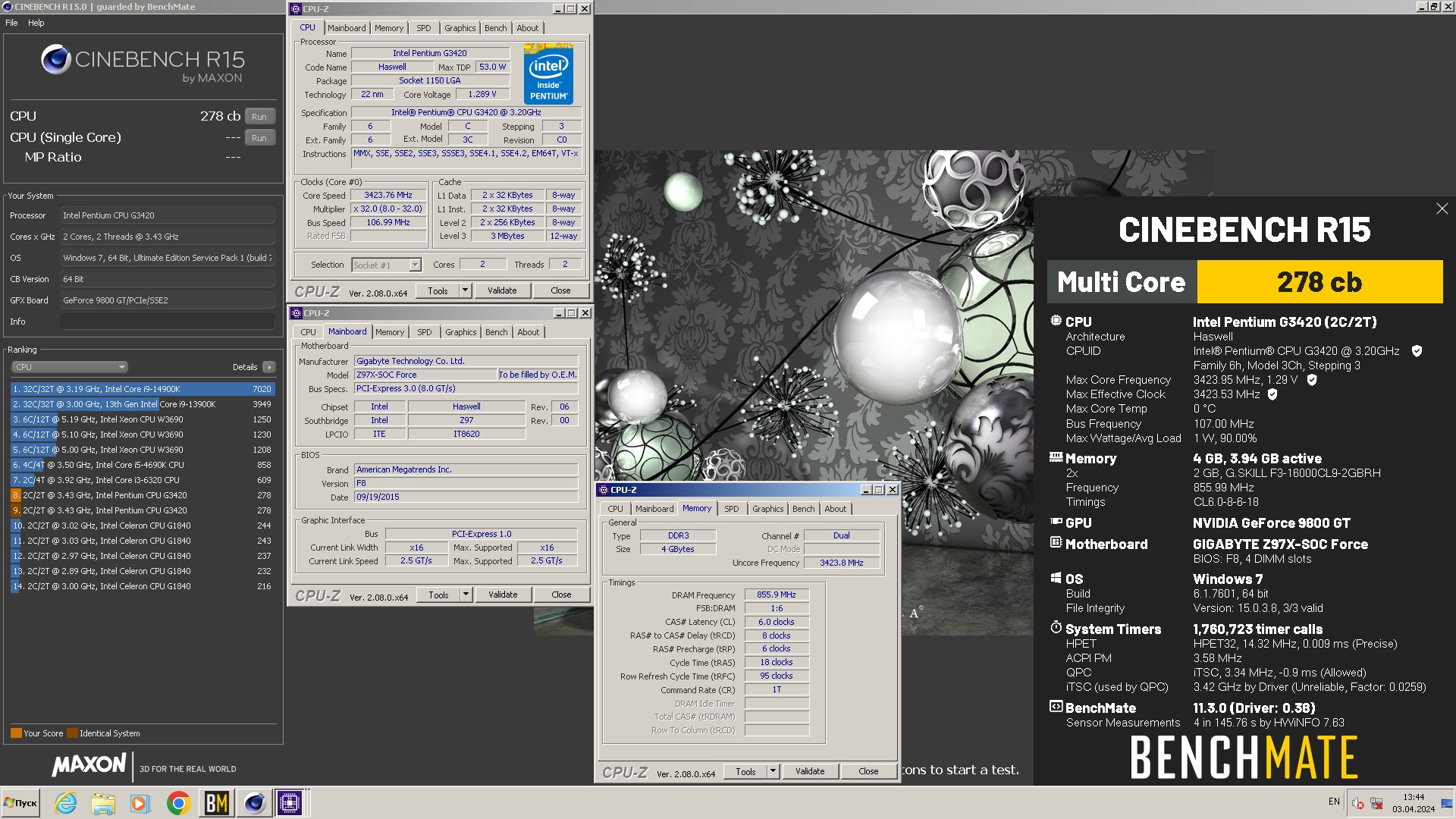Screen dimensions: 1456x819
Task: Click the CPU-Z title icon of Mainboard window
Action: (x=297, y=313)
